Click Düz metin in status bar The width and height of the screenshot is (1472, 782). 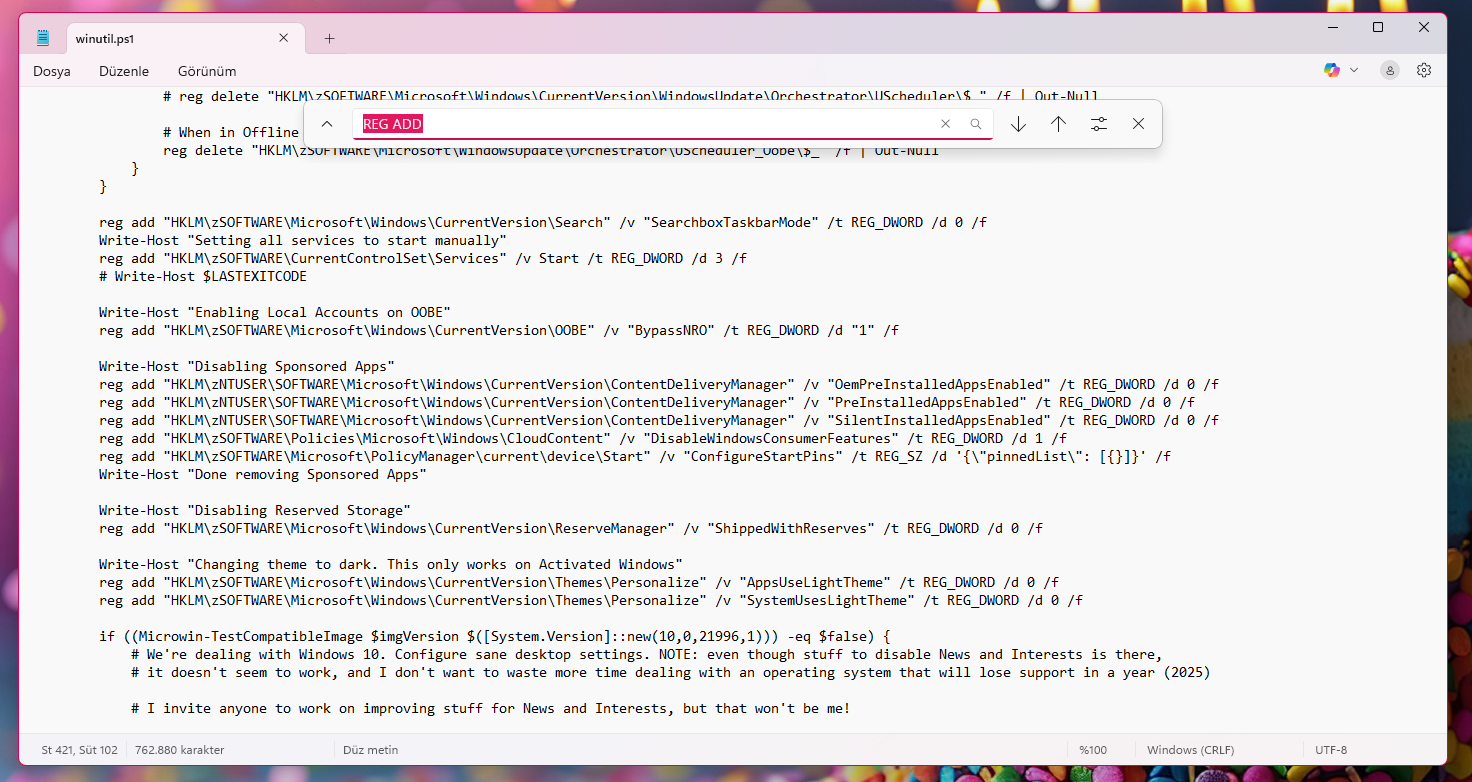coord(370,750)
